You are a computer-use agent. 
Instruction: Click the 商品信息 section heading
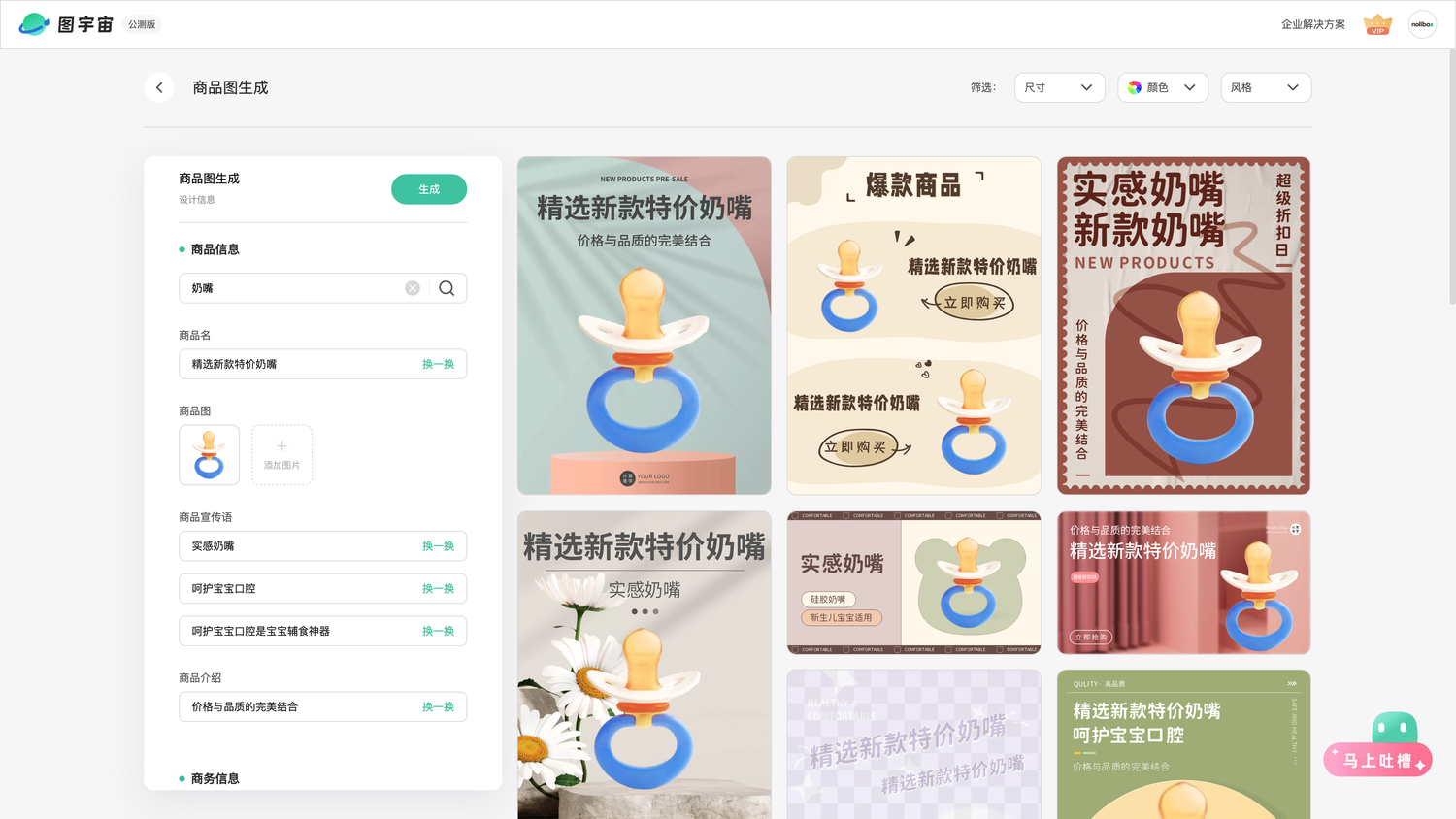coord(215,249)
